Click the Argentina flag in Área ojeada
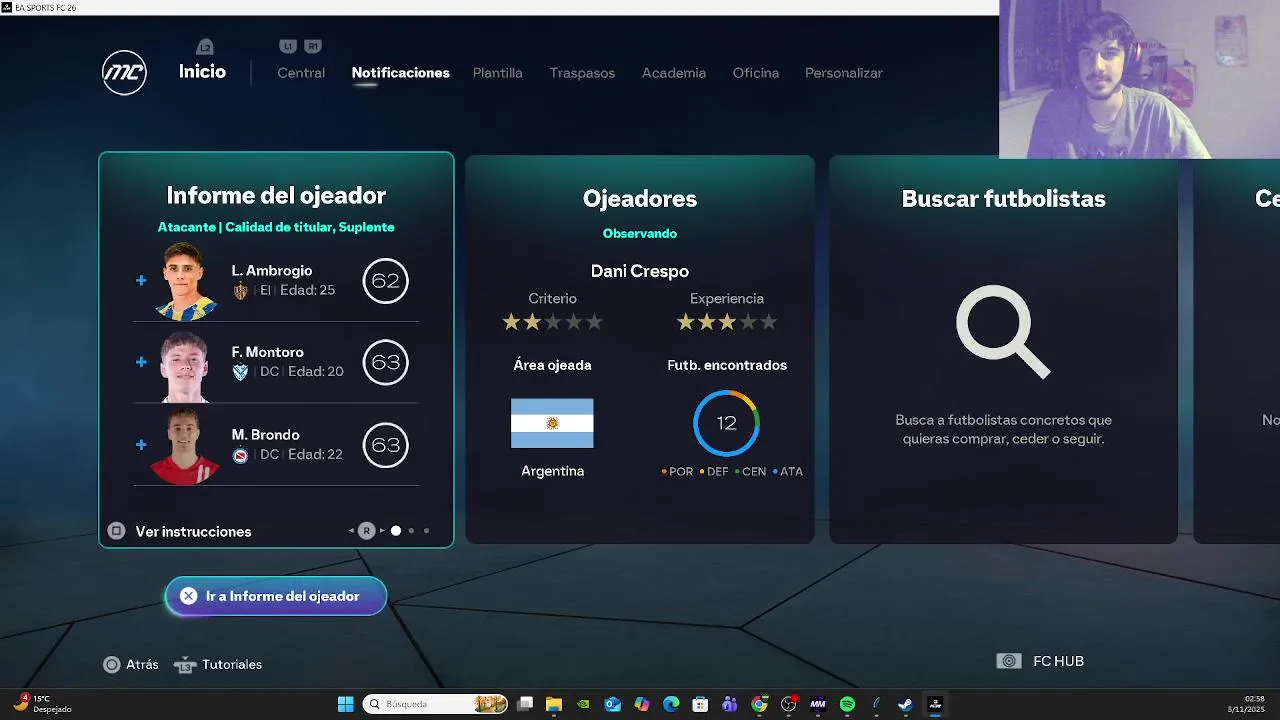The height and width of the screenshot is (720, 1280). (x=552, y=423)
